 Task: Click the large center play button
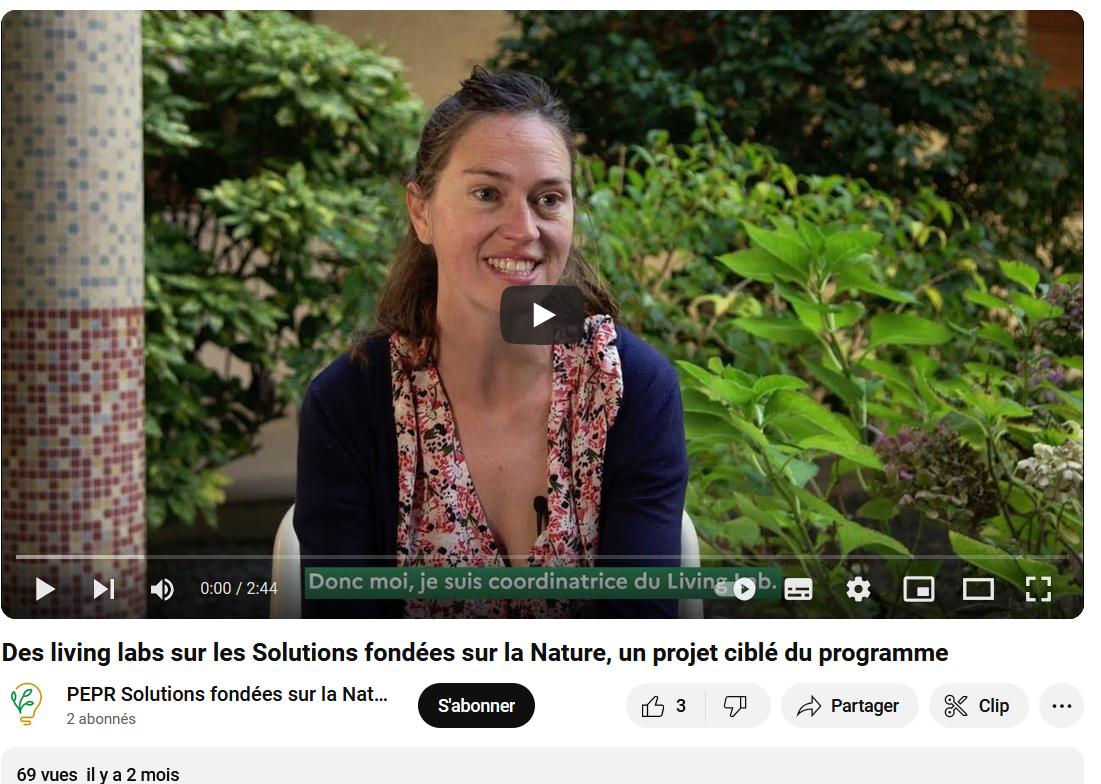(542, 315)
